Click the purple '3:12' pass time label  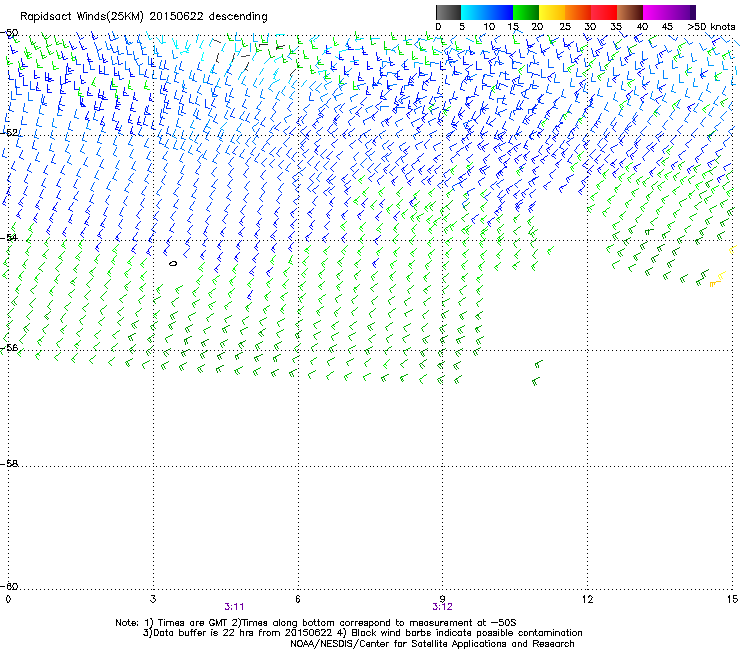click(442, 607)
